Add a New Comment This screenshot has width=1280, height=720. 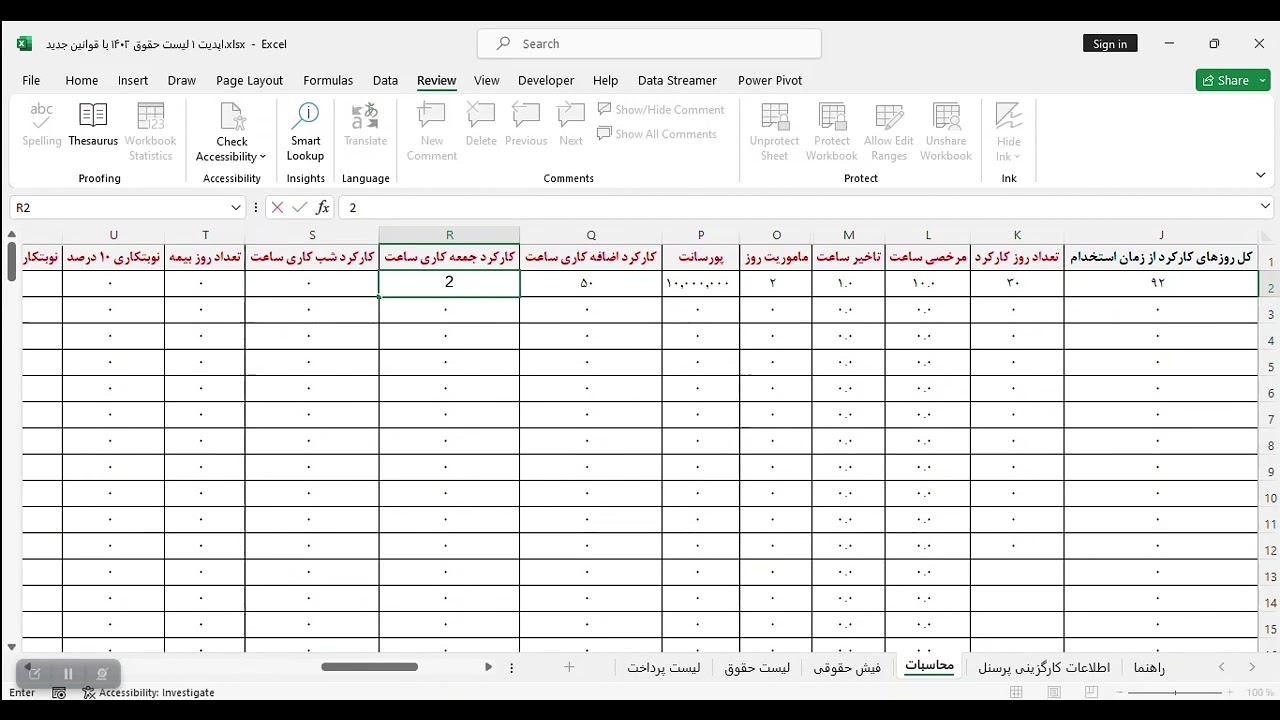[432, 131]
